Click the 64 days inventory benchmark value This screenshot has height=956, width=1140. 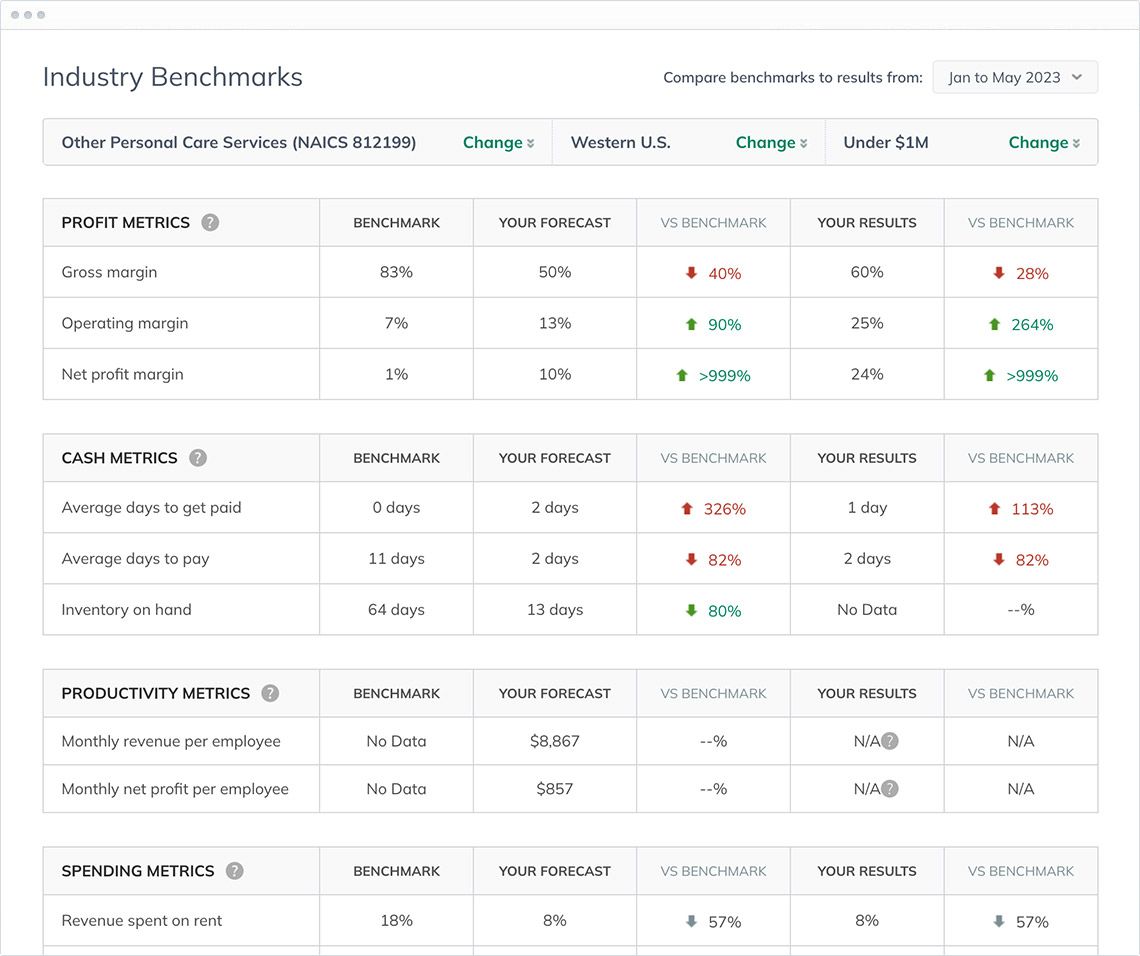396,609
